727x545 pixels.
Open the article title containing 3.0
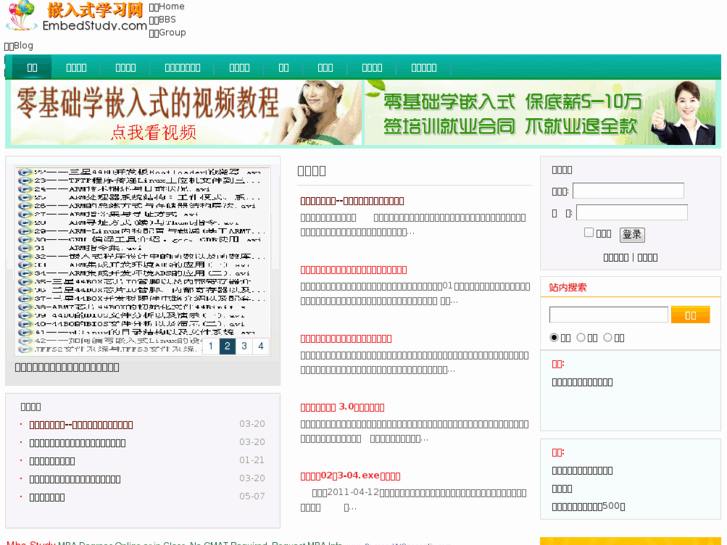coord(342,407)
